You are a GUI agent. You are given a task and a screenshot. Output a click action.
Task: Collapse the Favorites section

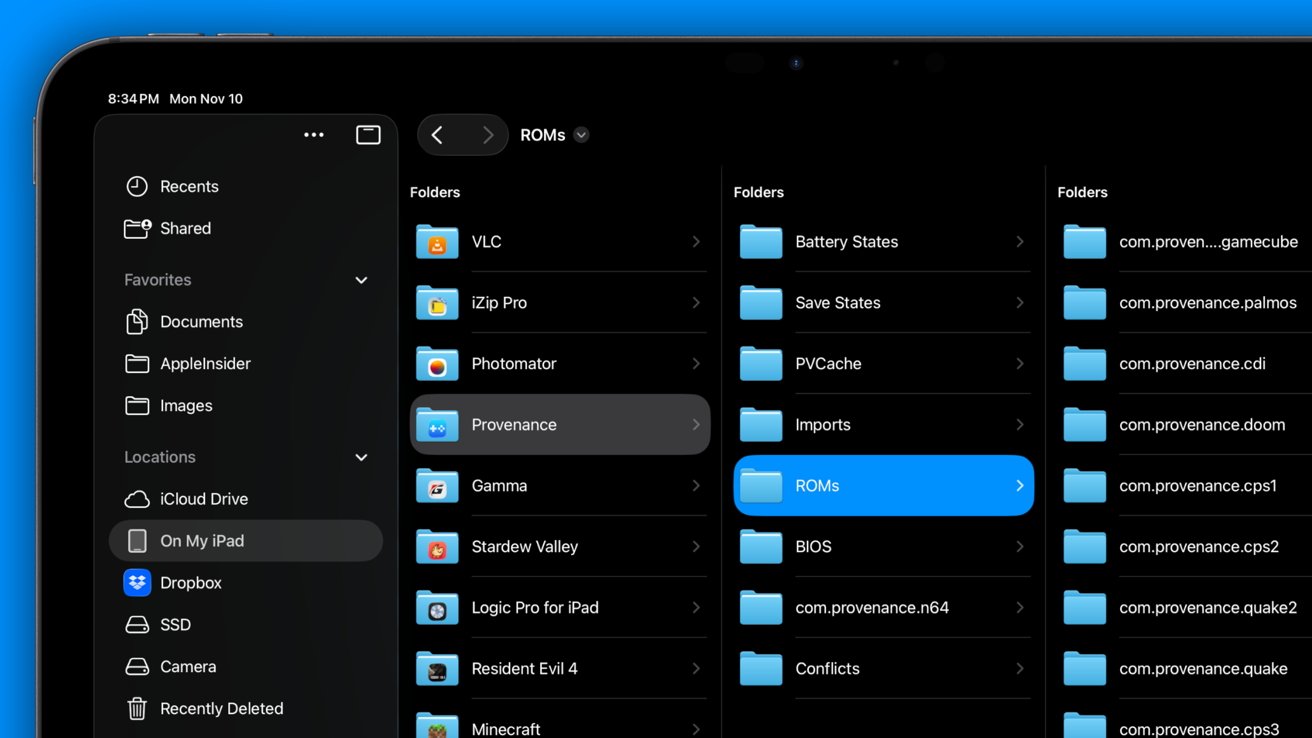click(361, 280)
